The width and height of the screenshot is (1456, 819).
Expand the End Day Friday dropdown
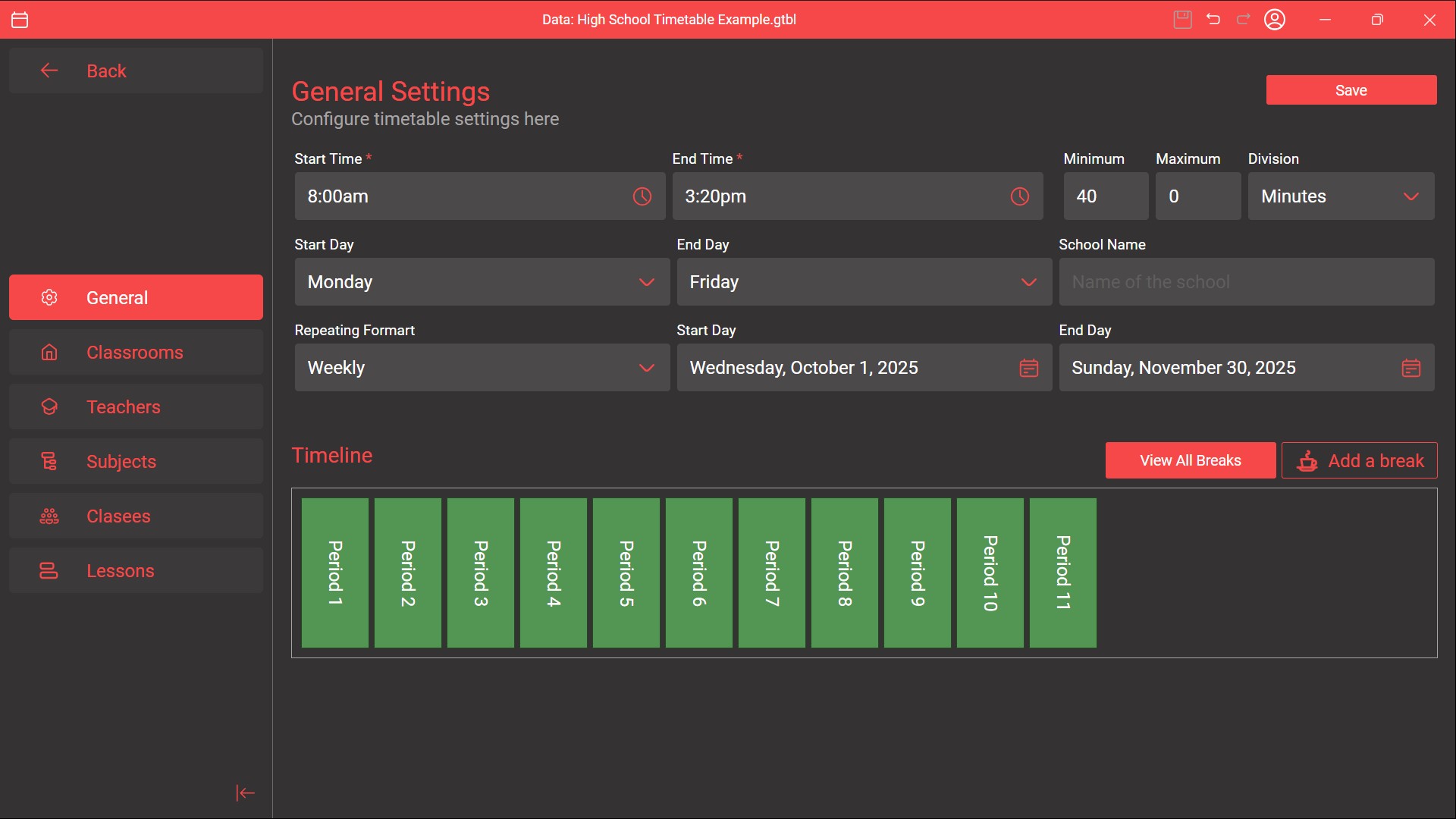[864, 282]
